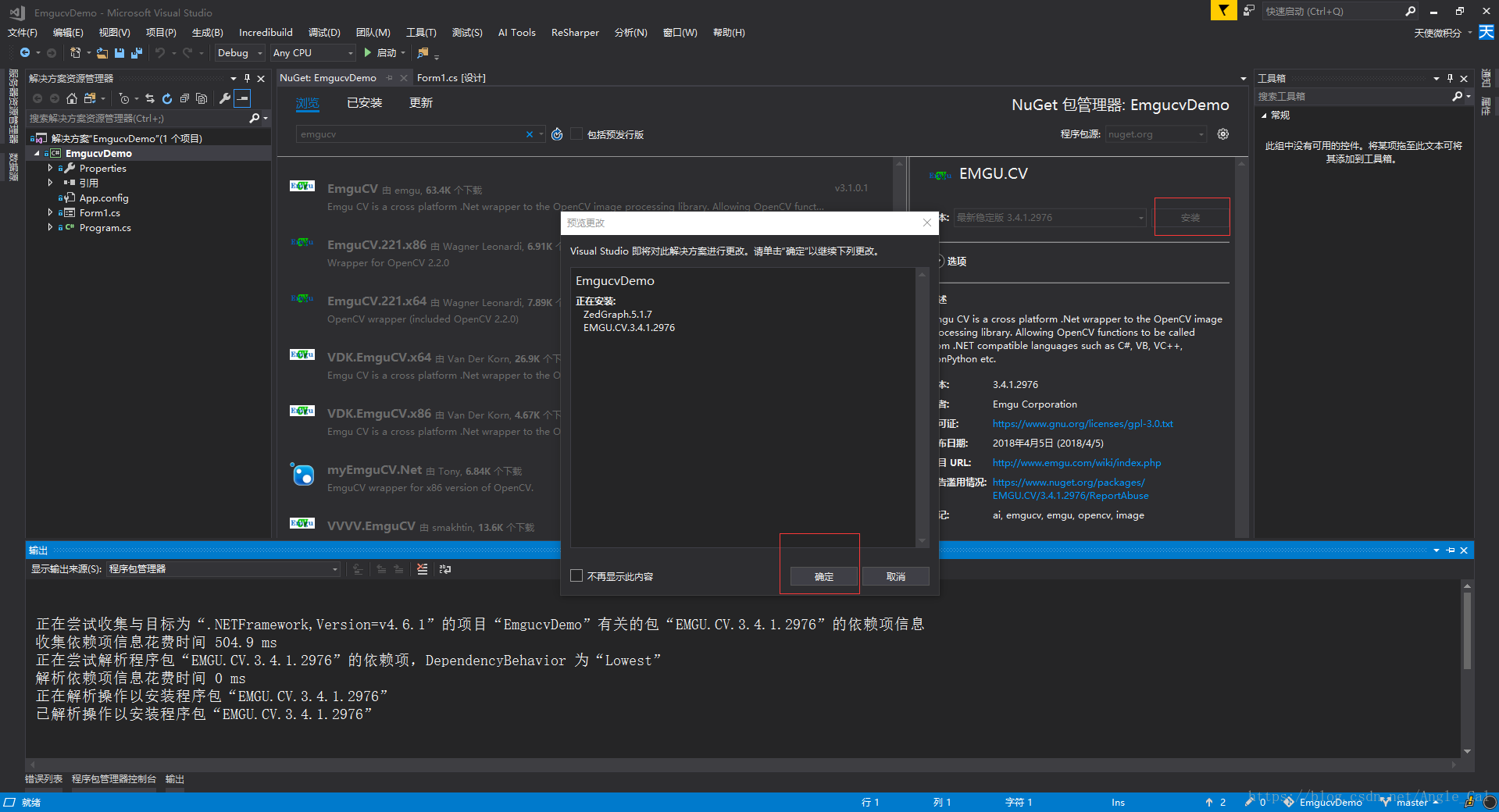Pin the Solution Explorer panel

(x=247, y=78)
